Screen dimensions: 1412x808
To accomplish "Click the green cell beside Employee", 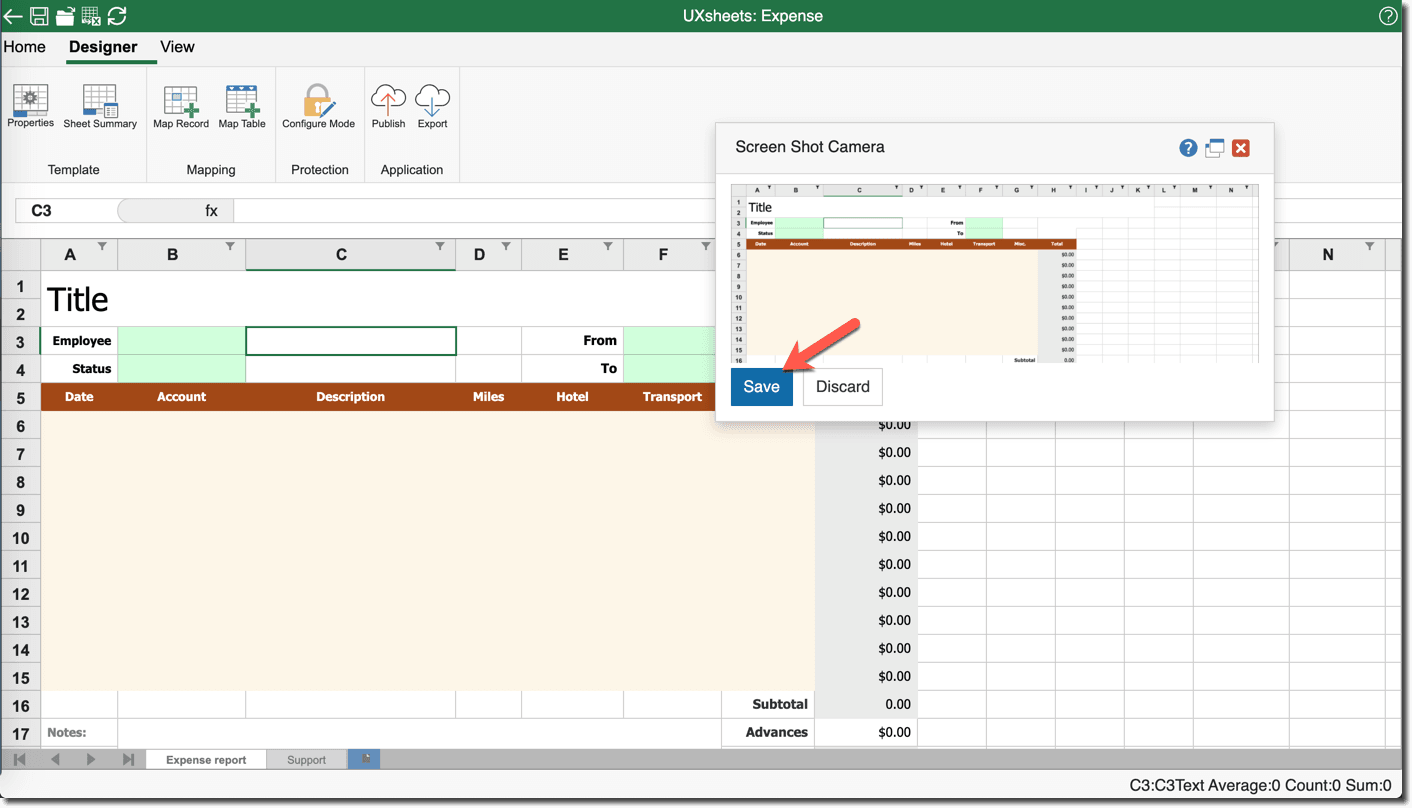I will (181, 341).
